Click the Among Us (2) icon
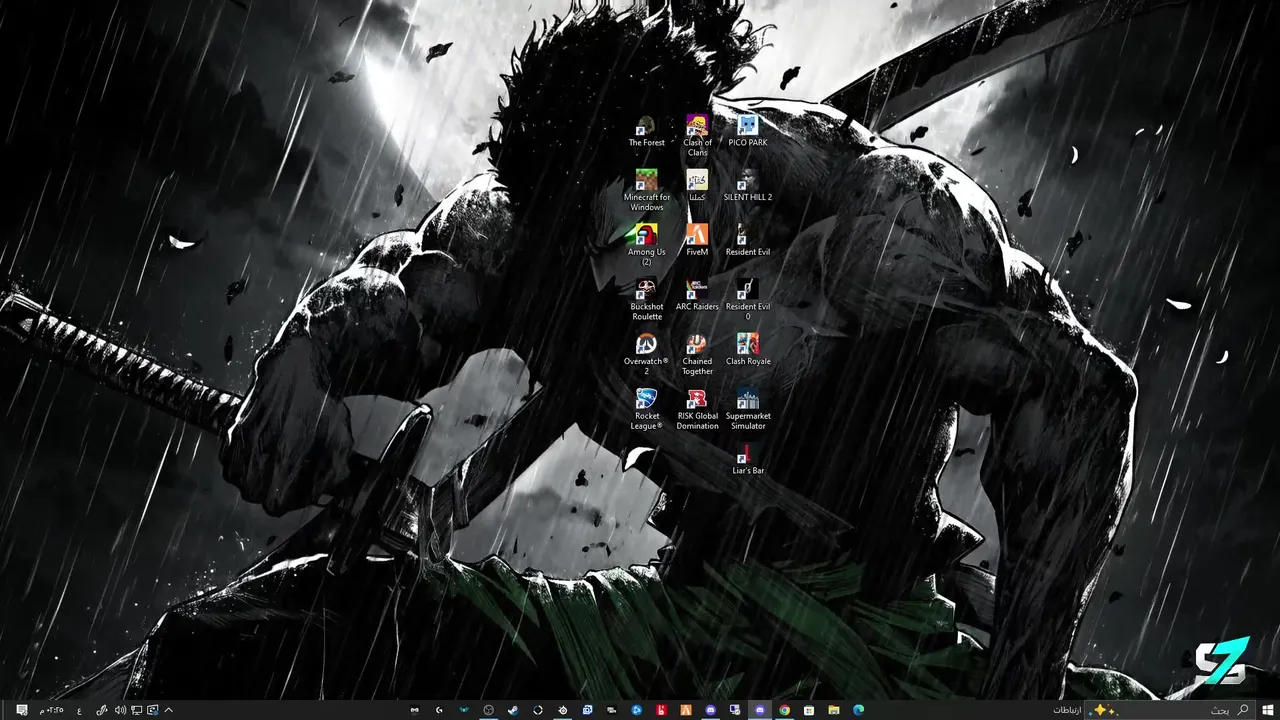The width and height of the screenshot is (1280, 720). click(646, 245)
